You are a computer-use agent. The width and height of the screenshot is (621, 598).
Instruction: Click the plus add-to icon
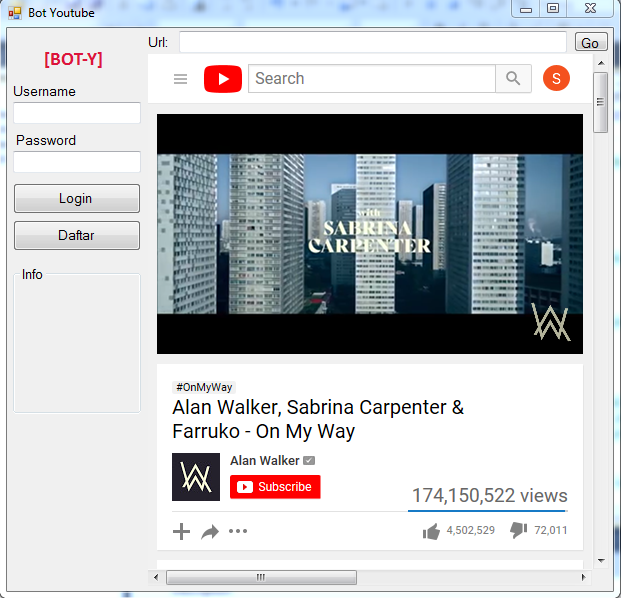point(181,531)
